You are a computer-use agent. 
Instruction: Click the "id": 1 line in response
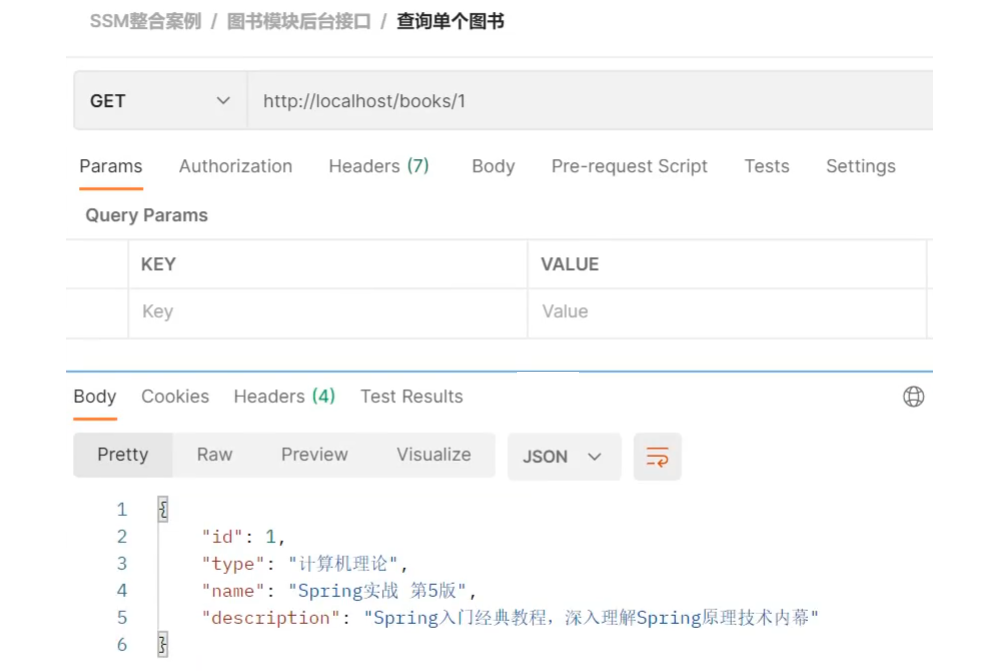click(243, 537)
